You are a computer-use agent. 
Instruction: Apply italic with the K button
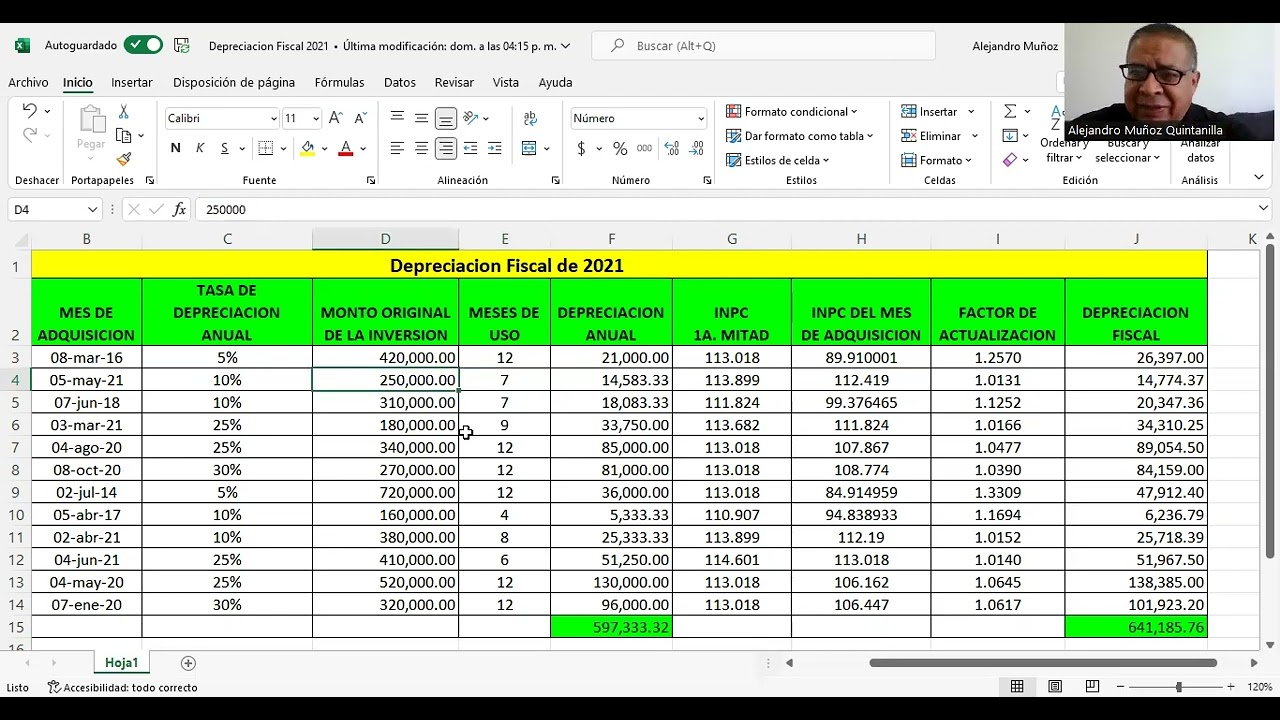coord(200,148)
